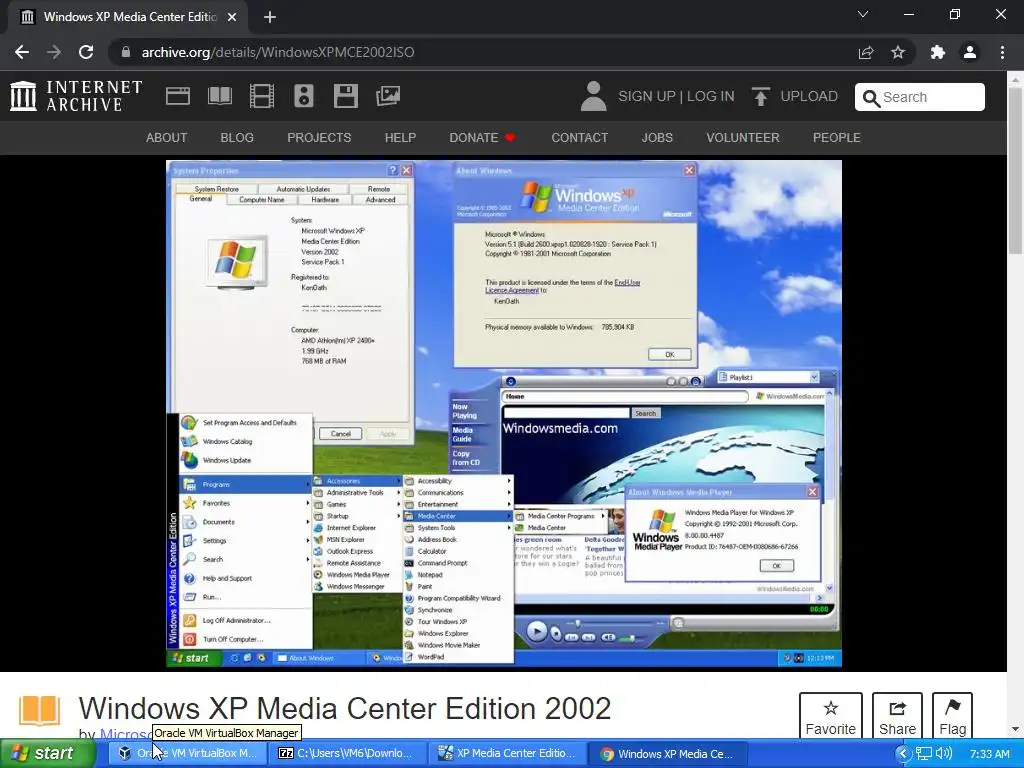The image size is (1024, 768).
Task: Open the CONTACT menu item
Action: point(579,138)
